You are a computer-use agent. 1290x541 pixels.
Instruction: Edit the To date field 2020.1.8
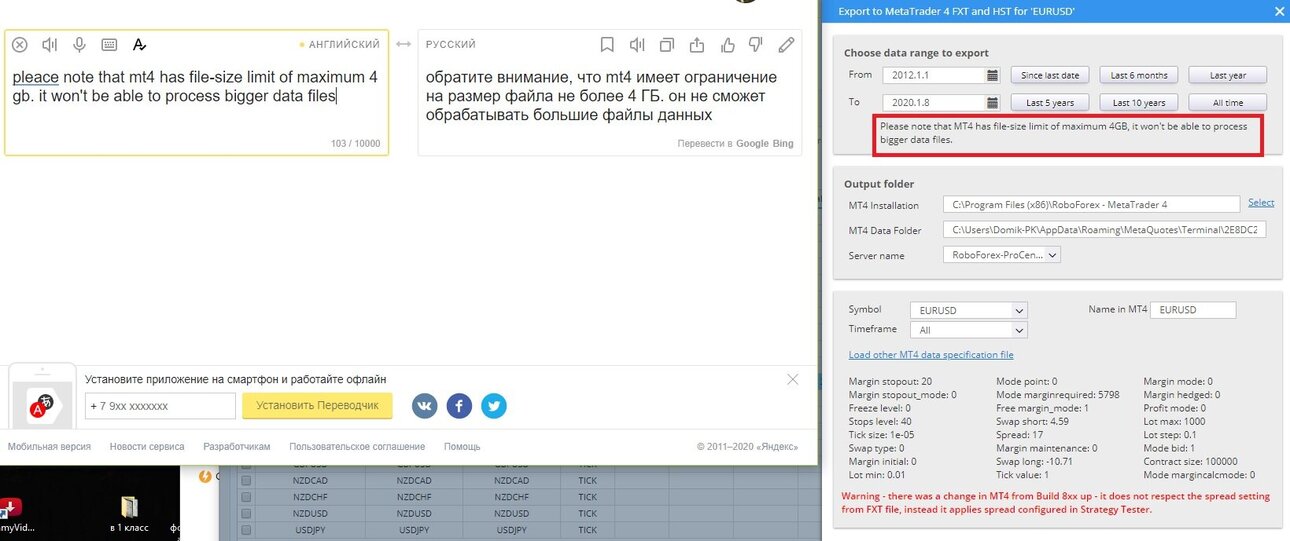pos(932,102)
